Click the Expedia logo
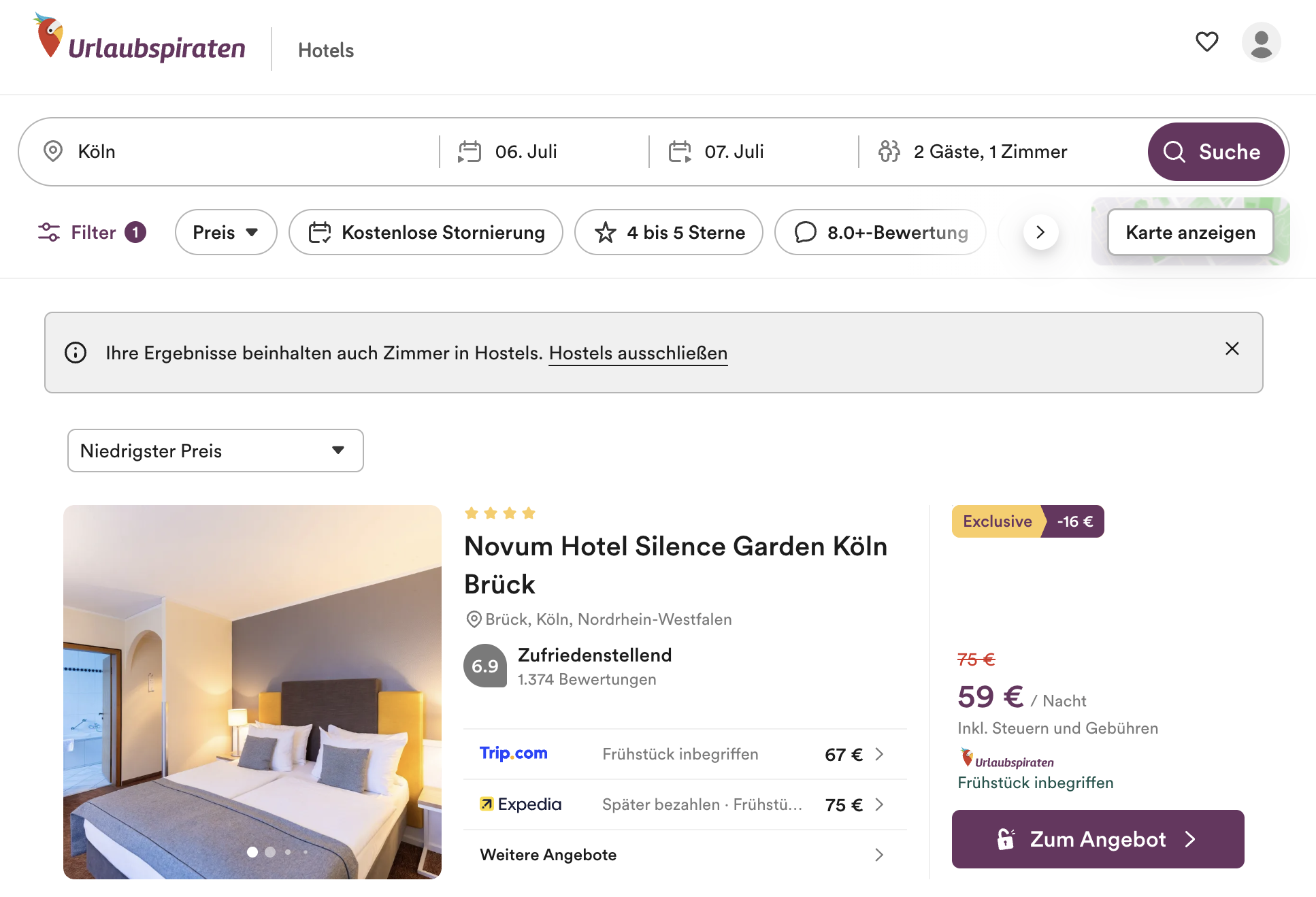 (x=521, y=804)
